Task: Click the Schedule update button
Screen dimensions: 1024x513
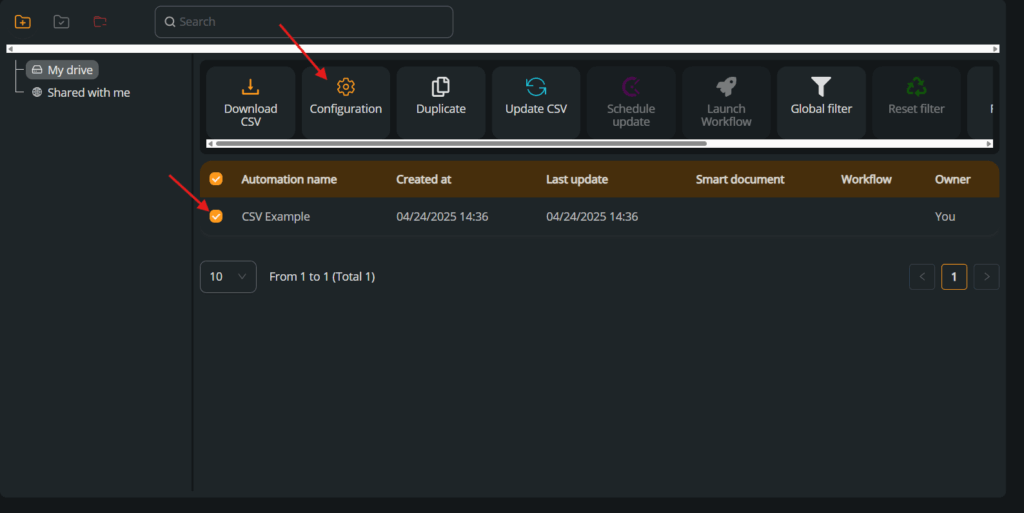Action: click(x=631, y=102)
